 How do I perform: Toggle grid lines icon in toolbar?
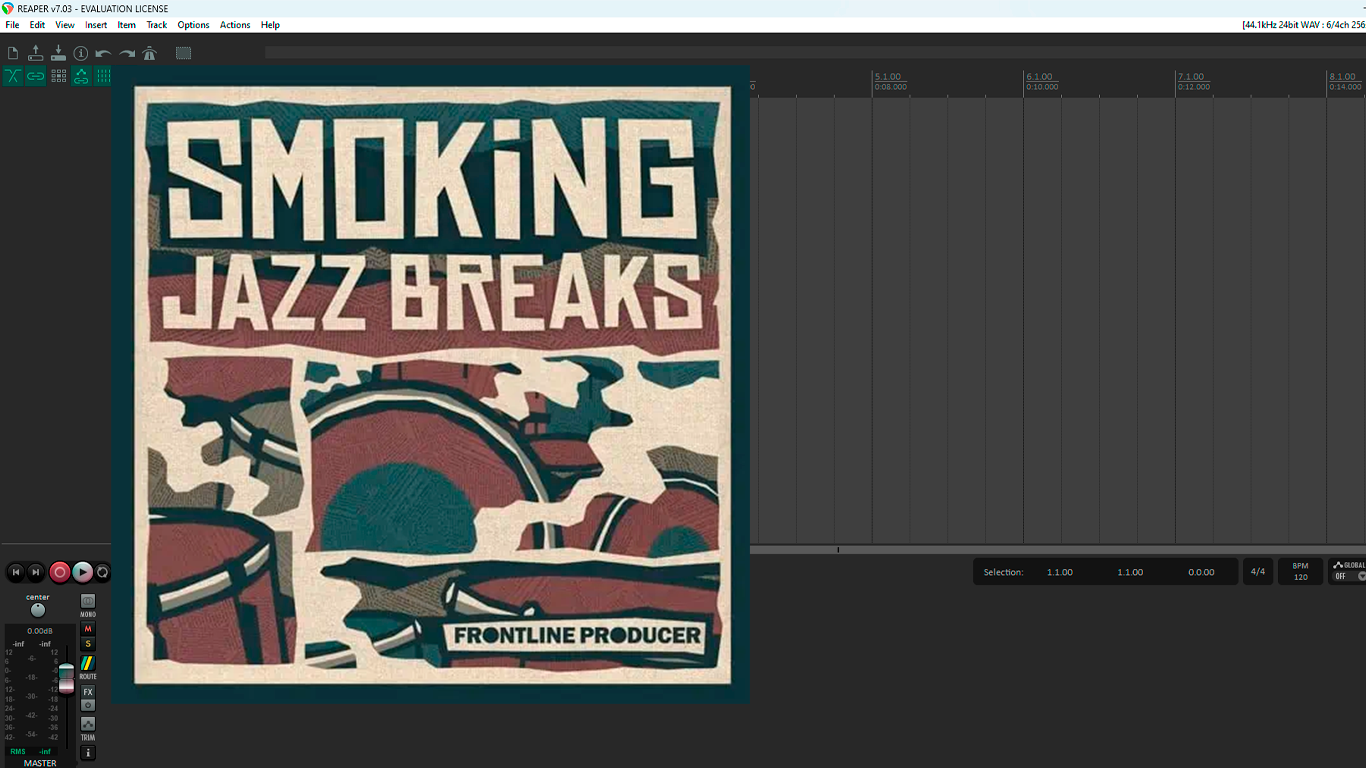tap(102, 76)
